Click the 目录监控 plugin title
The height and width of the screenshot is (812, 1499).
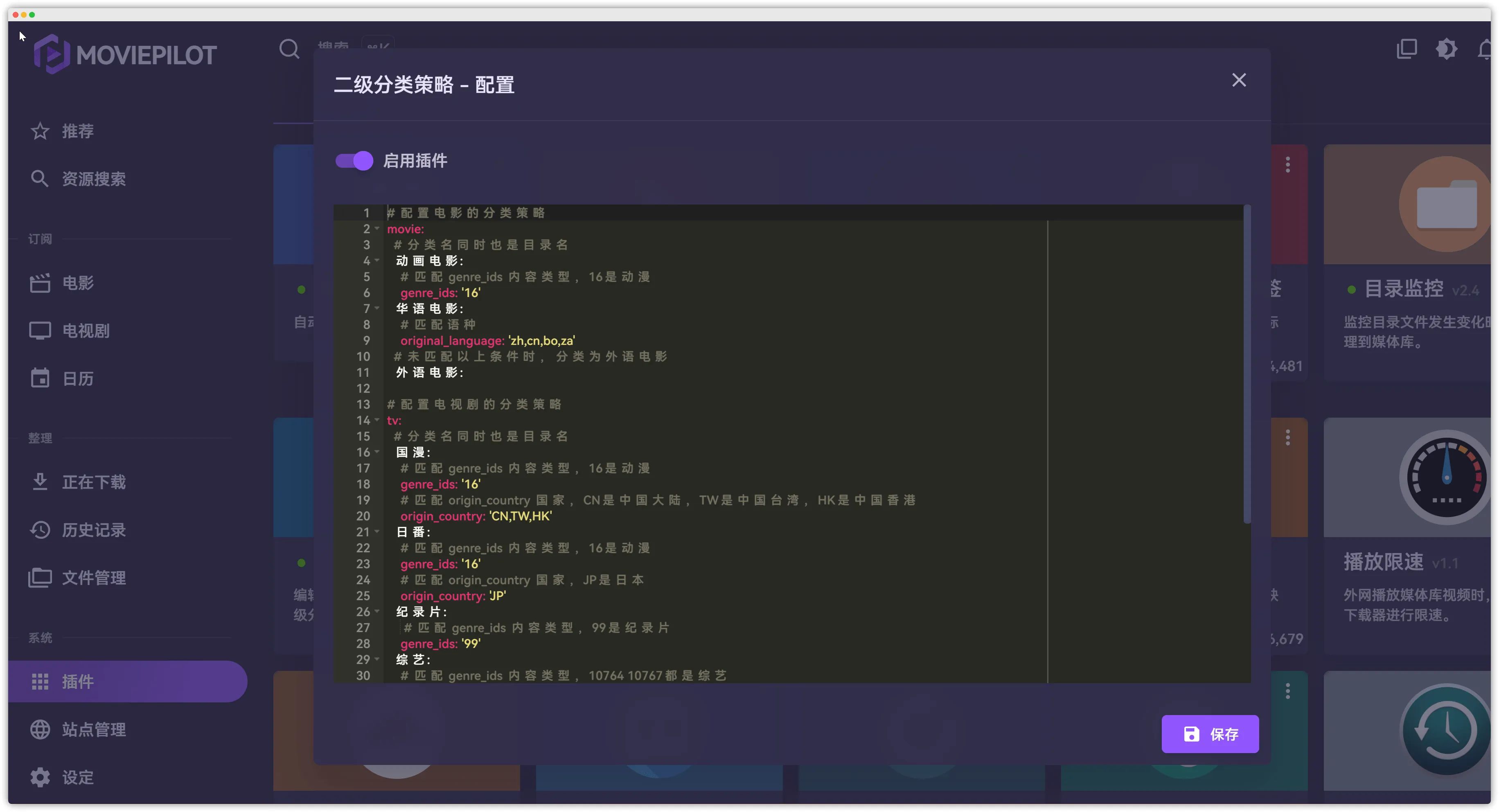pos(1404,288)
